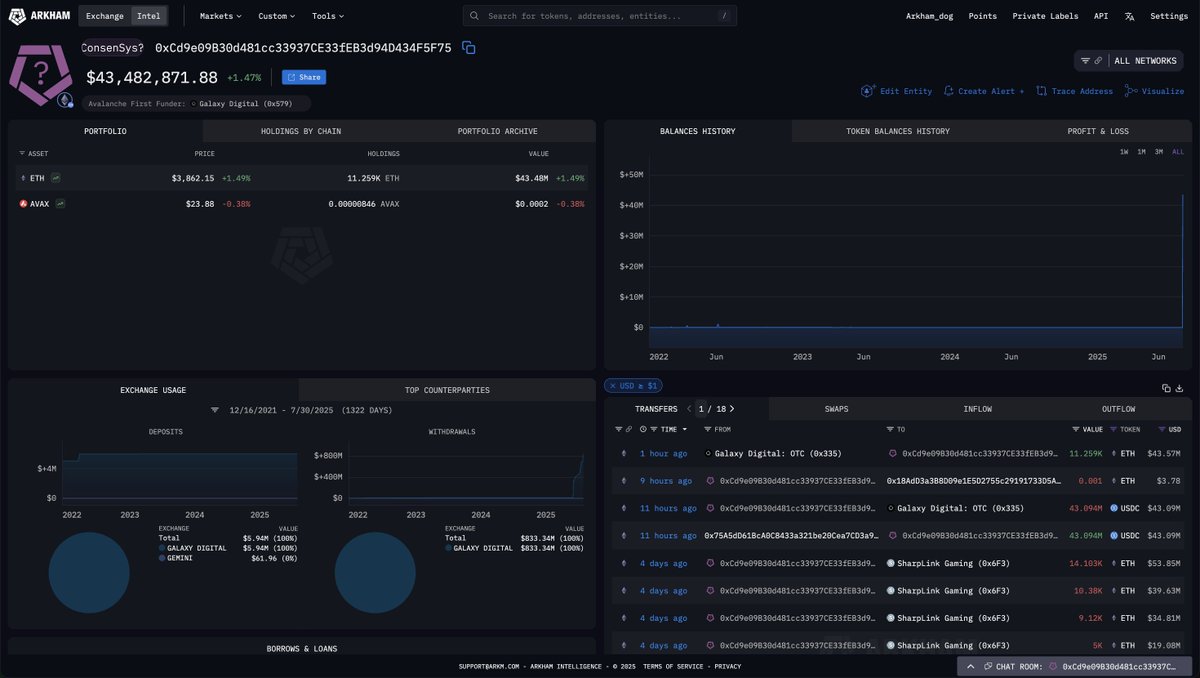Click the network filter icon beside All Networks
This screenshot has height=678, width=1200.
[1086, 61]
